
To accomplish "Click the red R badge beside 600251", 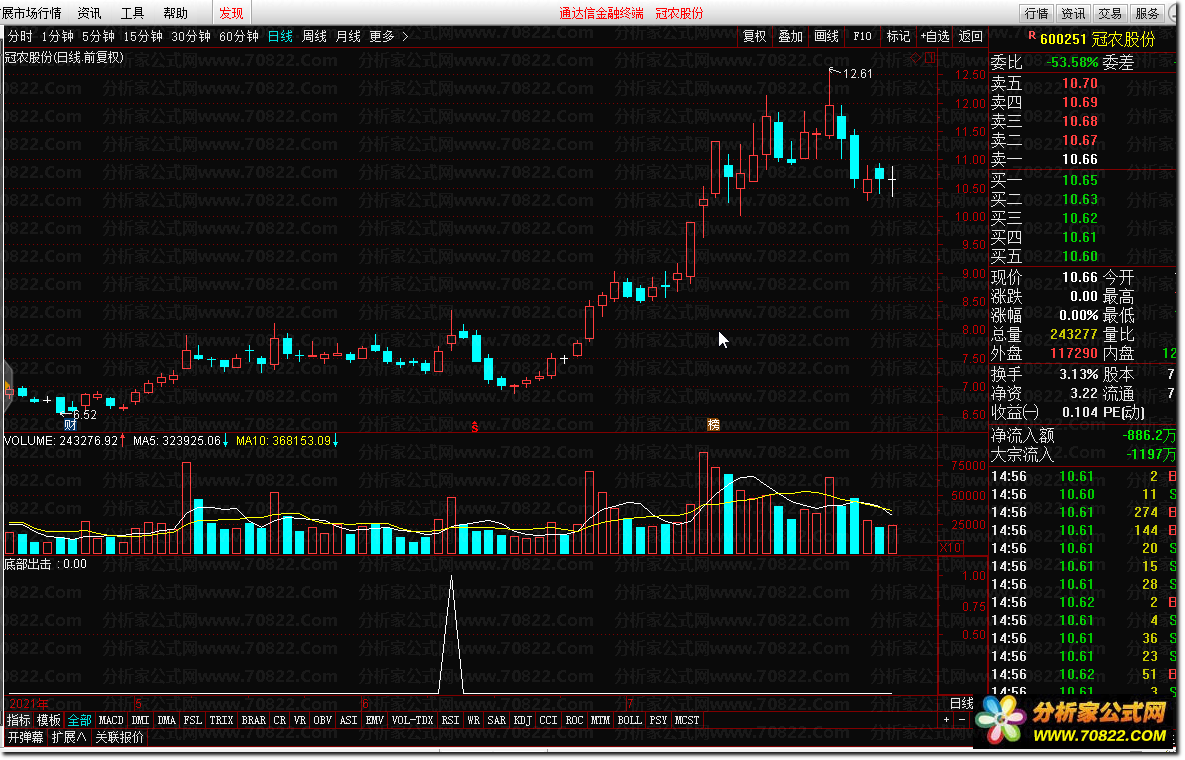I will 1032,35.
